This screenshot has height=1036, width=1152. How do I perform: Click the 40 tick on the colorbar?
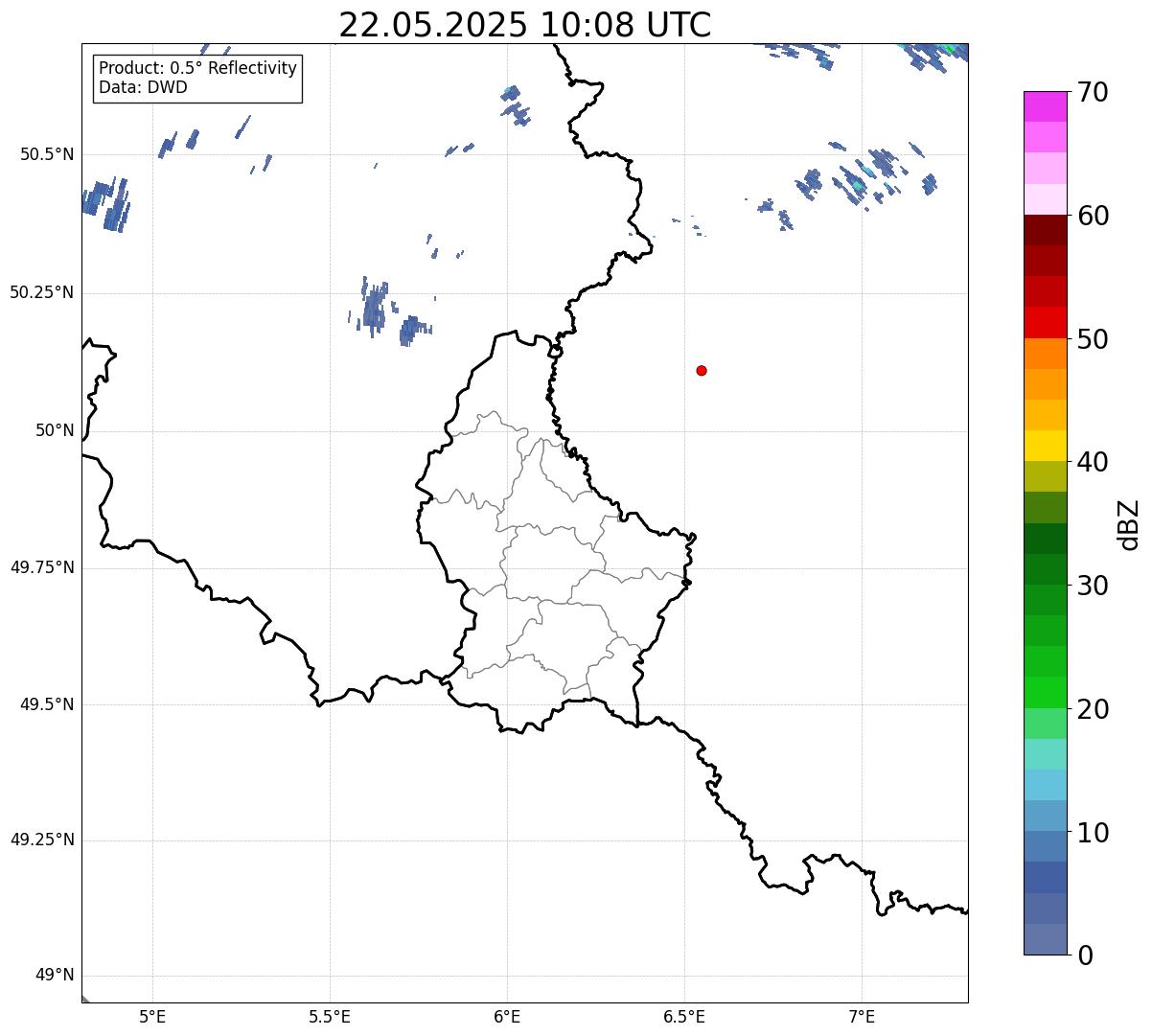[x=1093, y=462]
